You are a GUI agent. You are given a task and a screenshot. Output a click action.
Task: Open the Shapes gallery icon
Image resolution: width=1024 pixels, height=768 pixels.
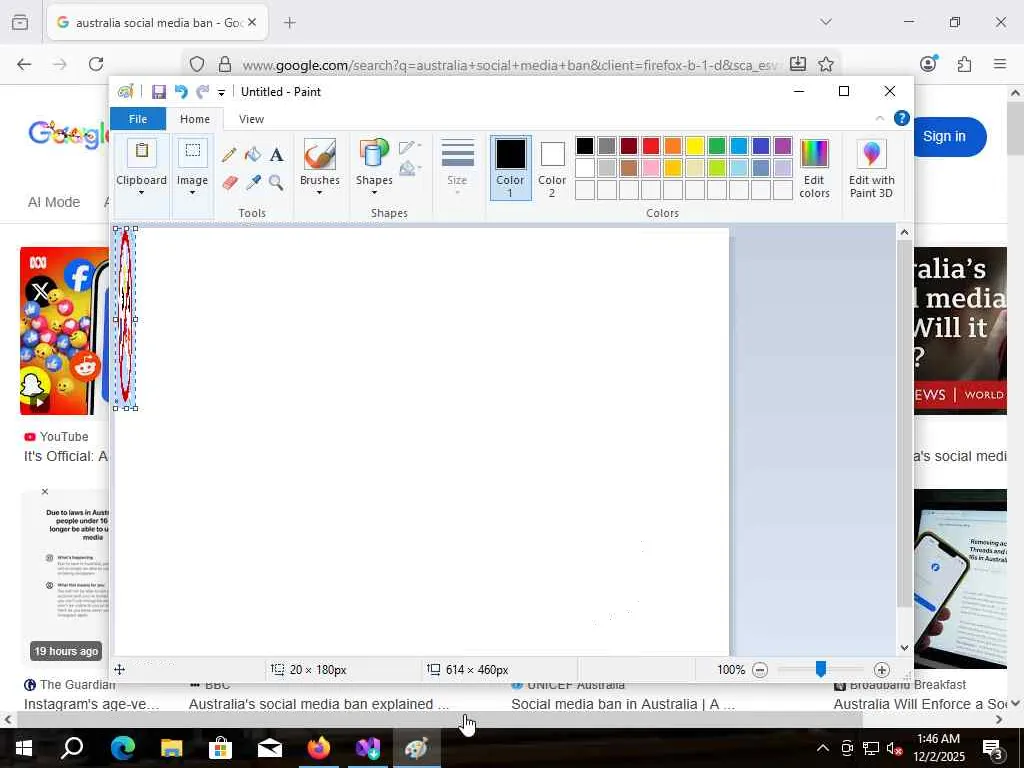[x=374, y=154]
